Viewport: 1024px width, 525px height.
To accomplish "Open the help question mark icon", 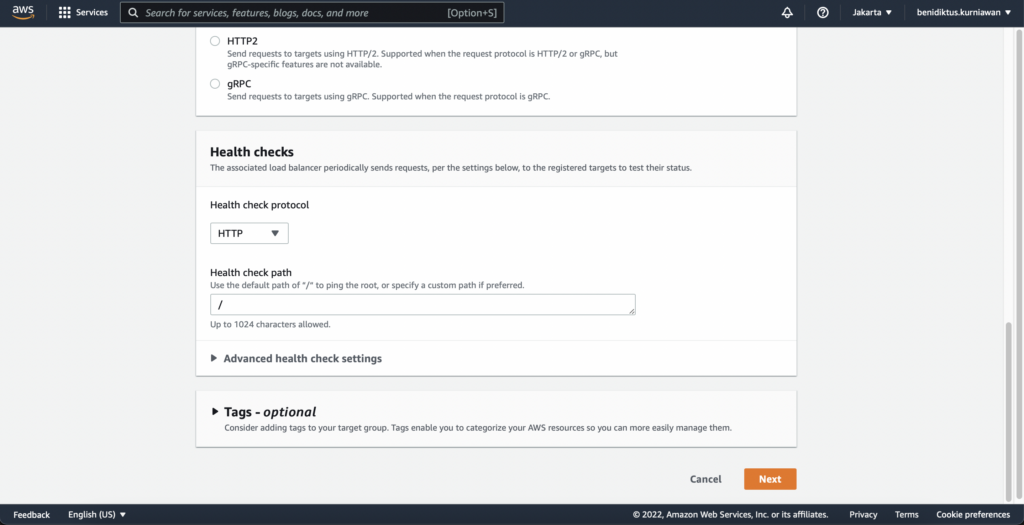I will pyautogui.click(x=823, y=12).
